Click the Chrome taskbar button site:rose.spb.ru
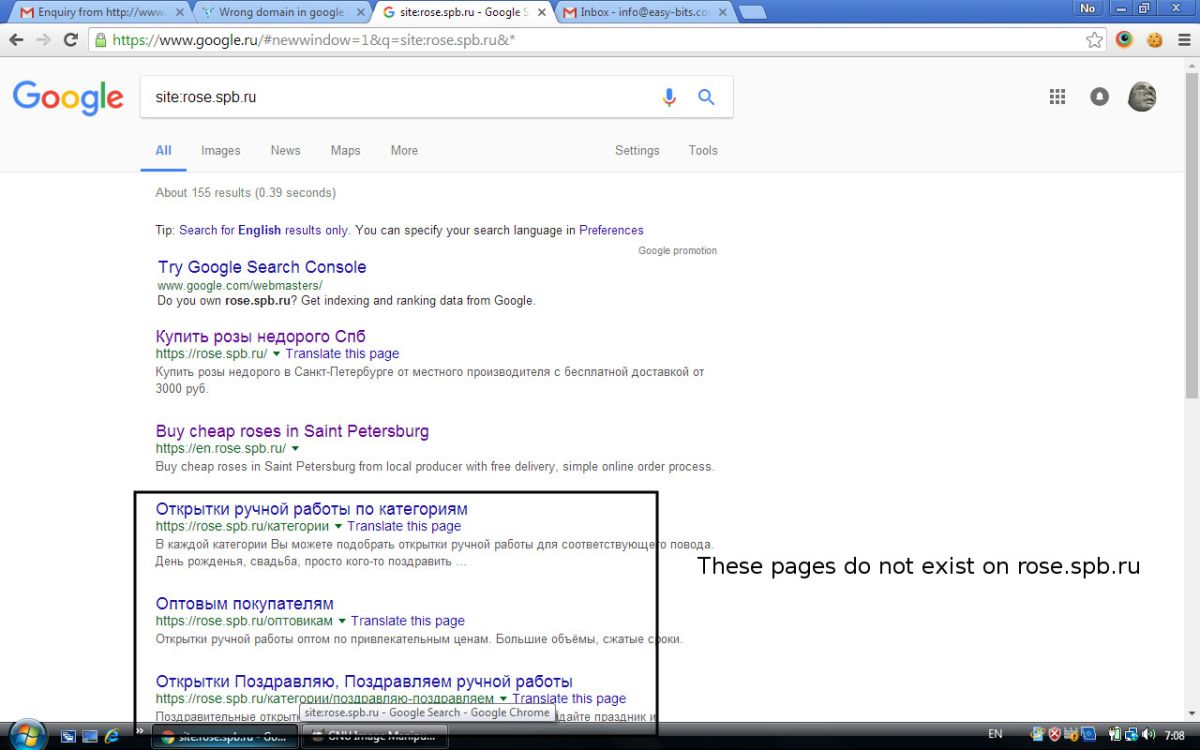This screenshot has height=750, width=1200. pyautogui.click(x=225, y=736)
